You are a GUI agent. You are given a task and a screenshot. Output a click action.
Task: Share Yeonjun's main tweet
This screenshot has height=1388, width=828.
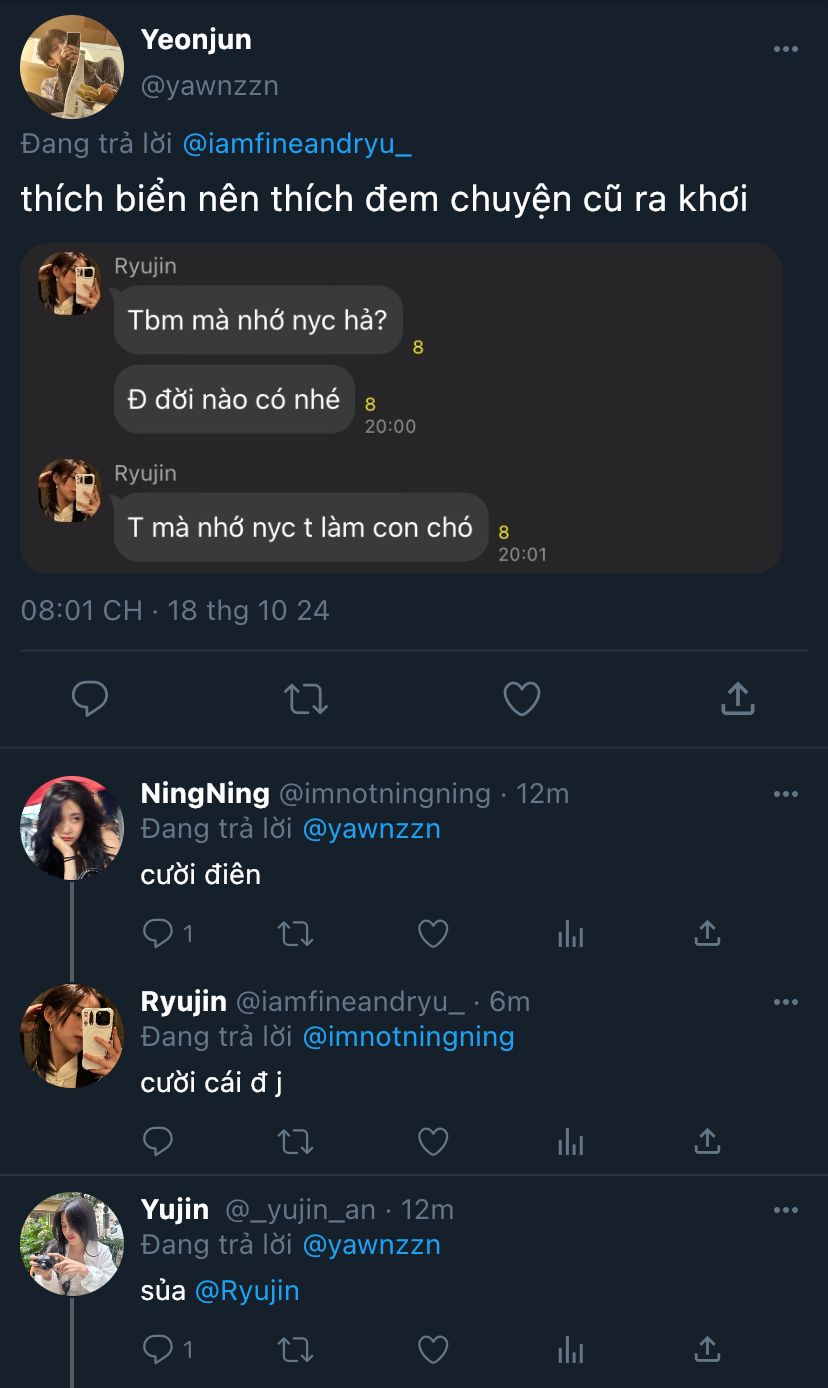737,698
